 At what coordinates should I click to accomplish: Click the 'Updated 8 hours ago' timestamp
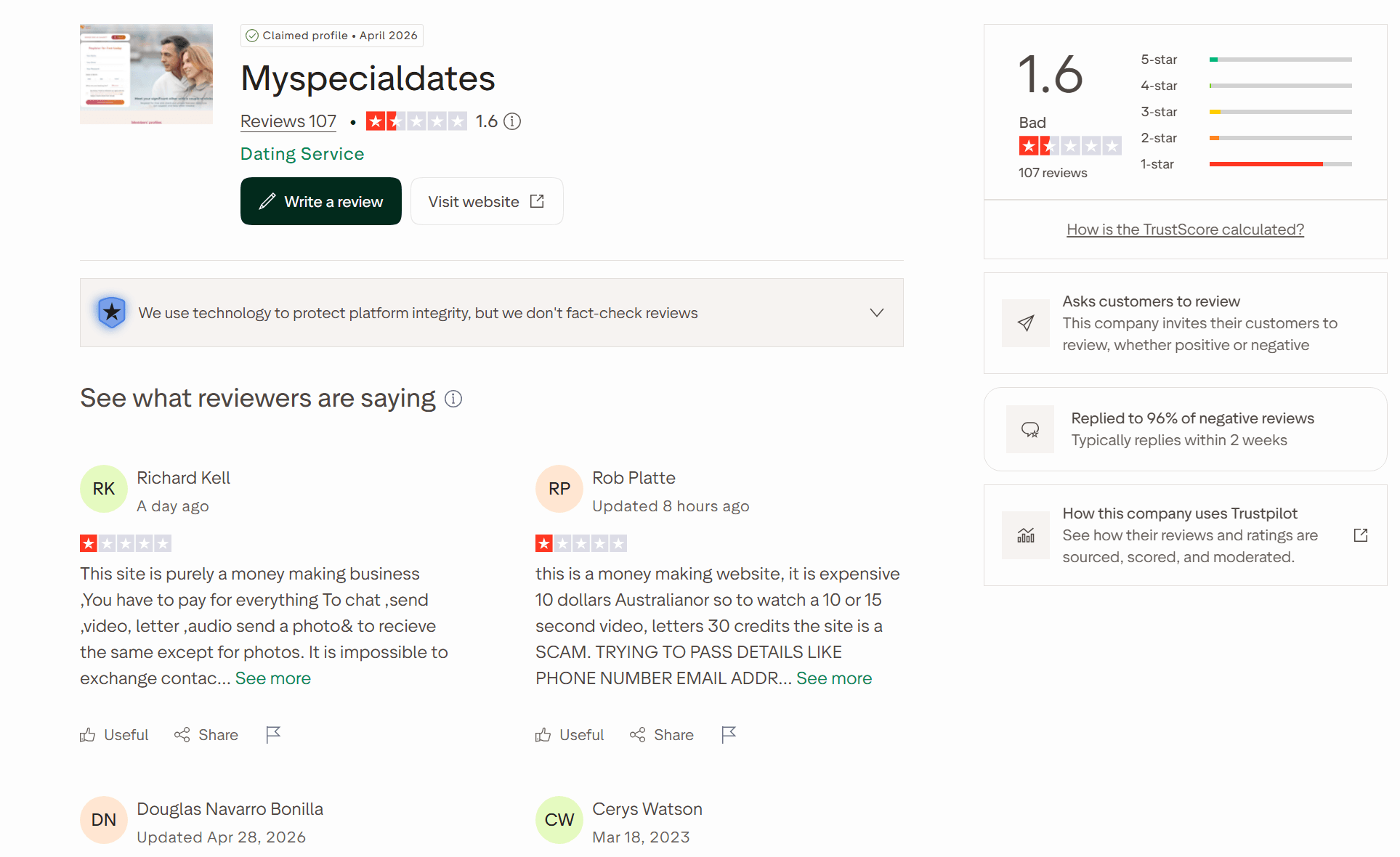(x=671, y=506)
